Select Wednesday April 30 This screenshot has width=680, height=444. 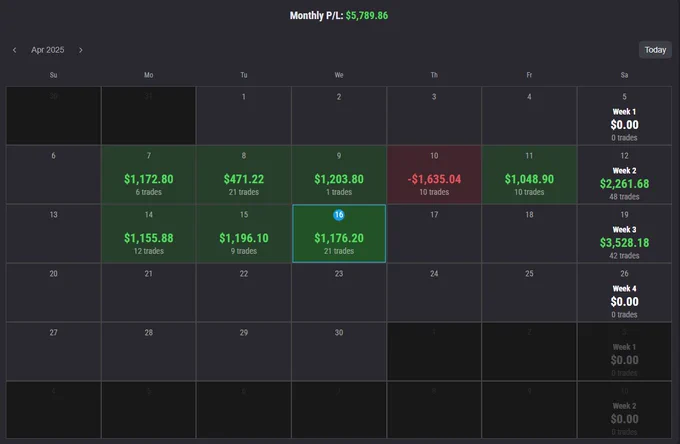click(x=339, y=351)
